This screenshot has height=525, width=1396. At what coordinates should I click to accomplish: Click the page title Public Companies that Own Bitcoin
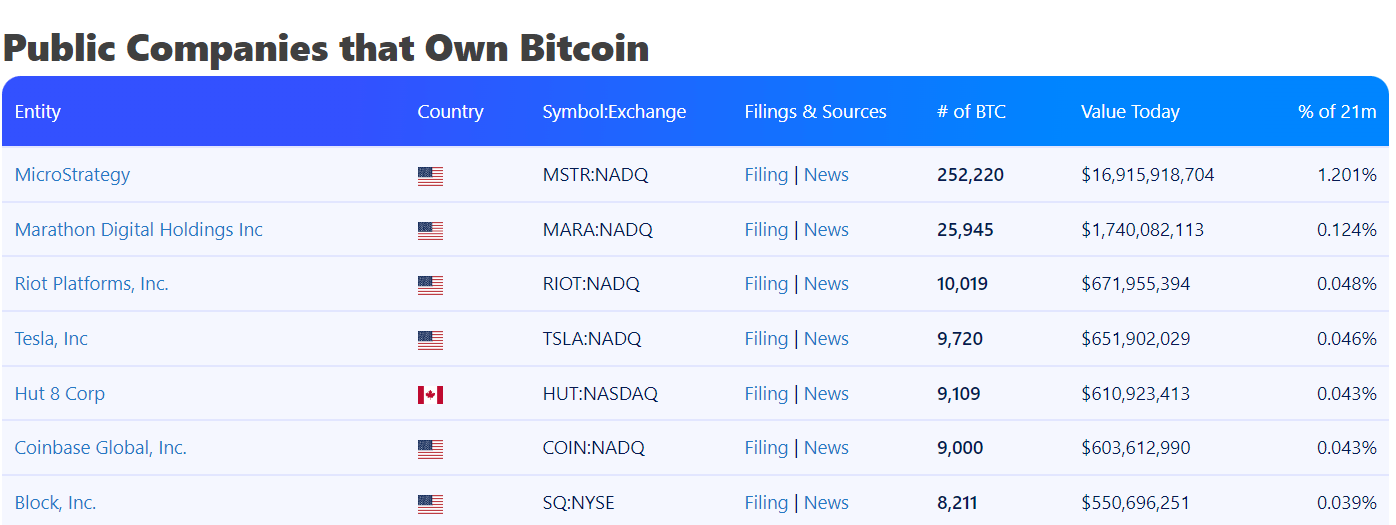(x=326, y=48)
